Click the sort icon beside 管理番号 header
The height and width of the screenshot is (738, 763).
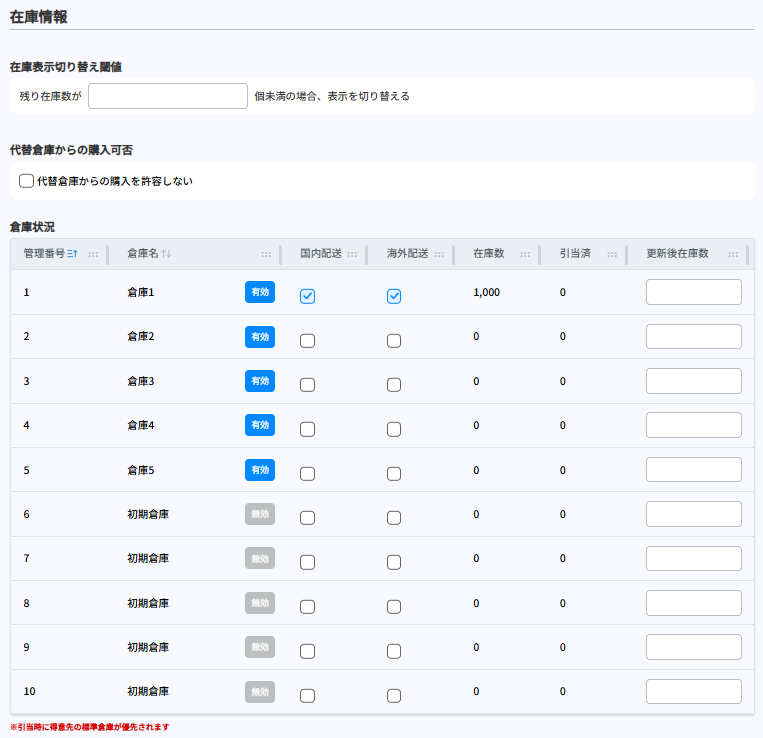pos(72,254)
